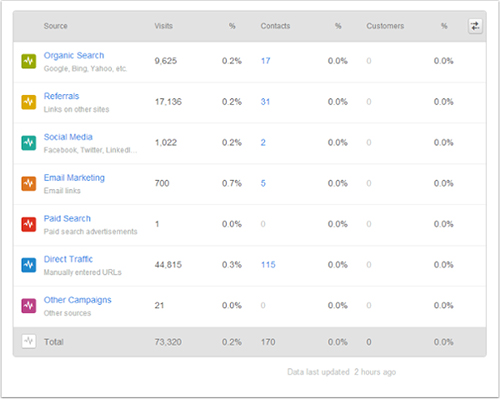Open the Social Media source link
This screenshot has width=500, height=399.
pyautogui.click(x=68, y=137)
